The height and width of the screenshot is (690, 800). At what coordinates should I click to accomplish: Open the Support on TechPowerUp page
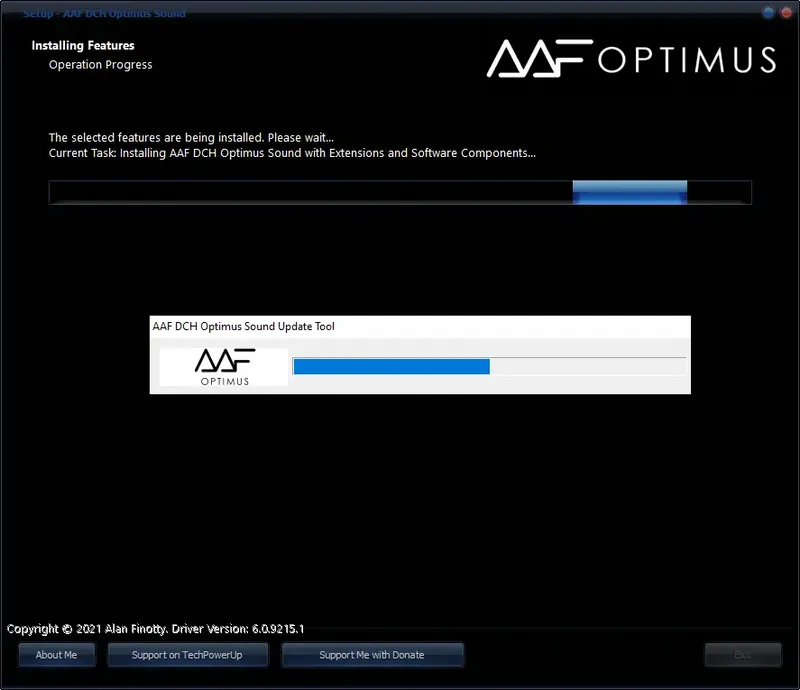187,655
